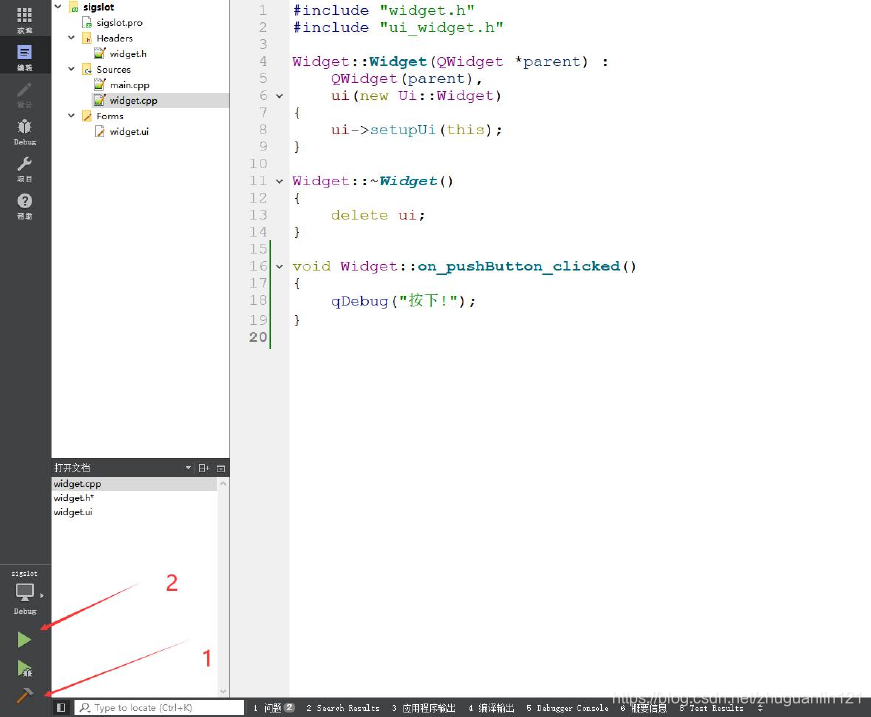This screenshot has width=871, height=717.
Task: Toggle the left sidebar visibility button
Action: click(x=61, y=708)
